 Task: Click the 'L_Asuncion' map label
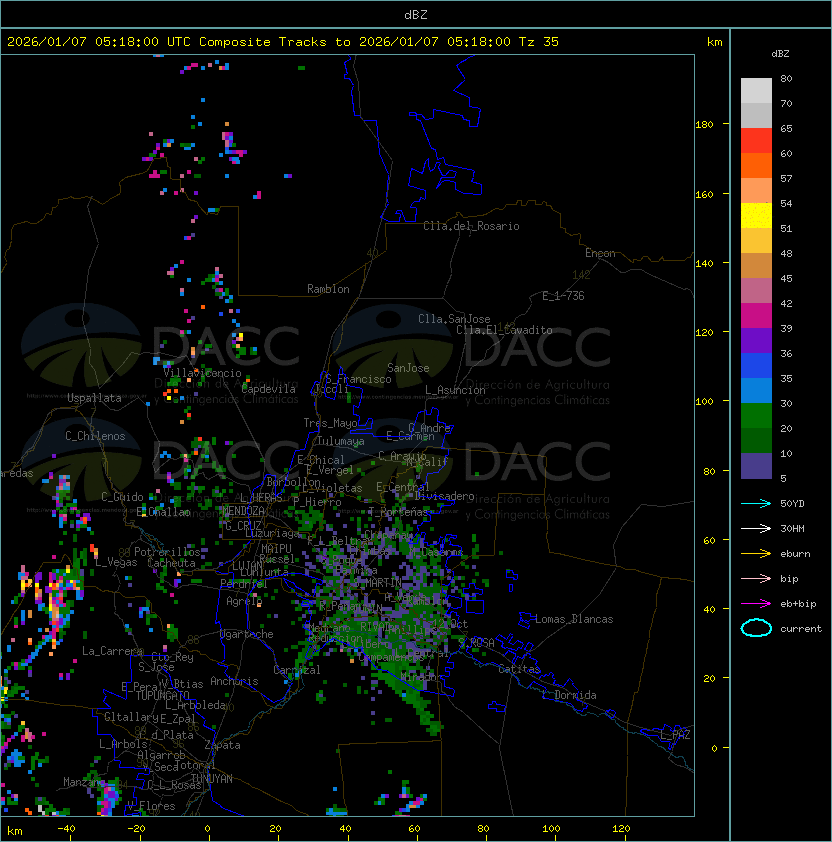click(455, 390)
